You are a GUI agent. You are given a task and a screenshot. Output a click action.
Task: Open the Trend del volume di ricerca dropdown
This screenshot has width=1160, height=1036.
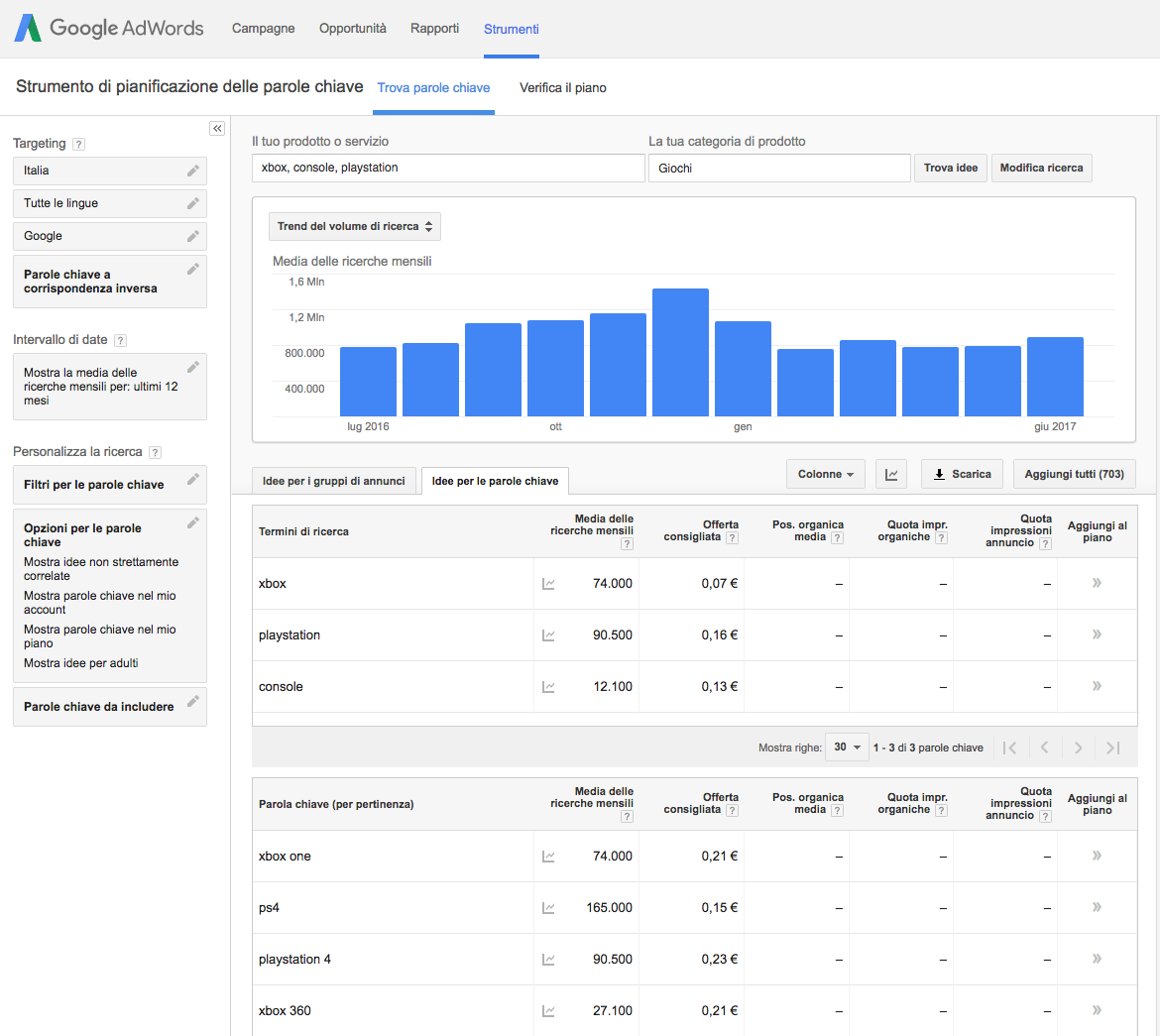coord(355,226)
